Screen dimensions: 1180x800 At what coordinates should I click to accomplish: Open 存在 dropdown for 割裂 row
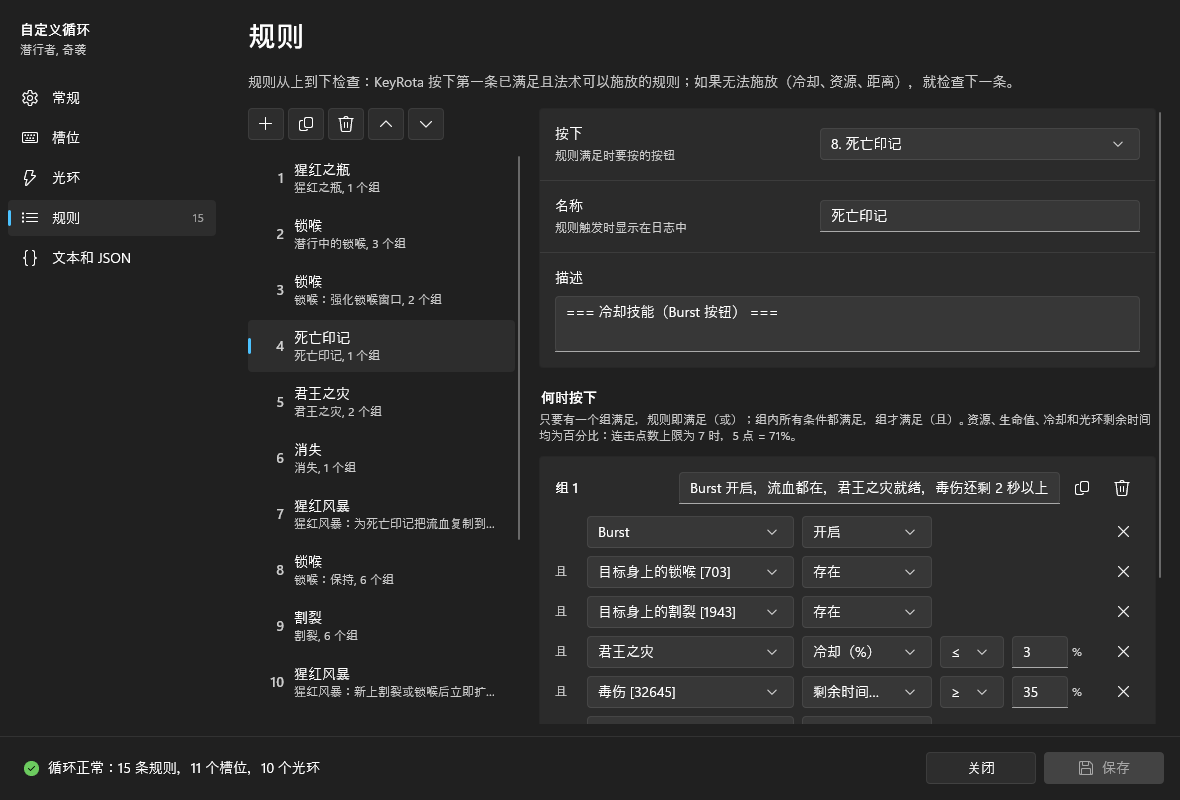866,612
